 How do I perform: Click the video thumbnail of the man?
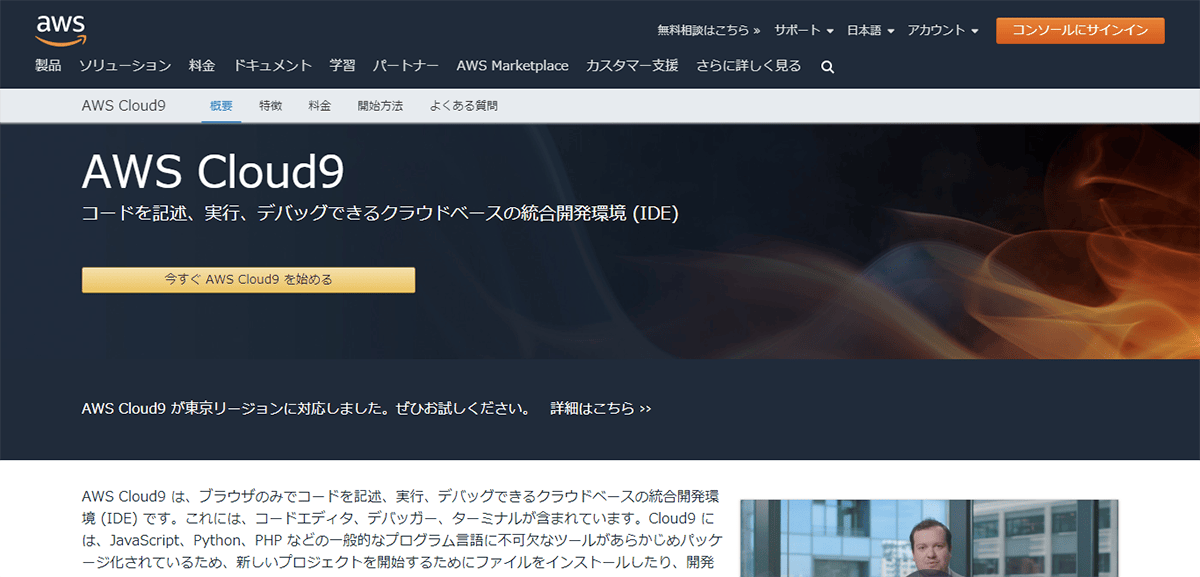coord(929,538)
